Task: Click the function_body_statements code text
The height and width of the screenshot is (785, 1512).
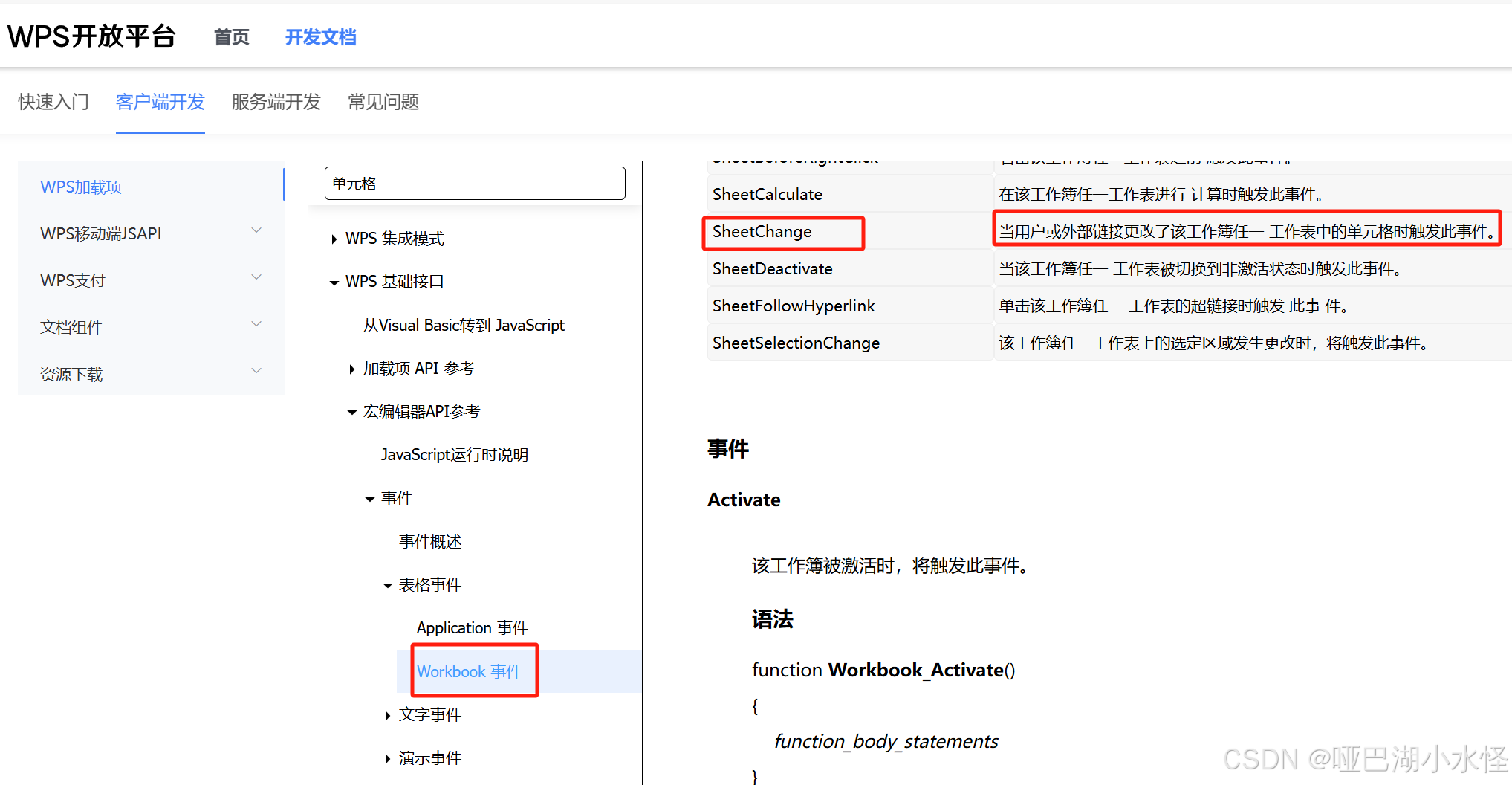Action: coord(886,741)
